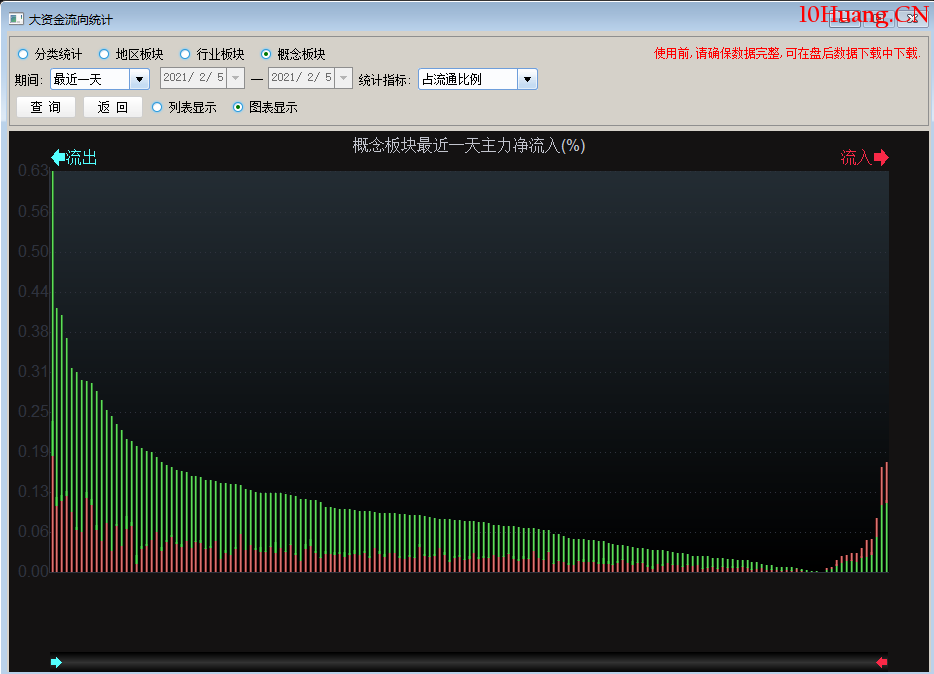Click the 期间 label

point(29,80)
